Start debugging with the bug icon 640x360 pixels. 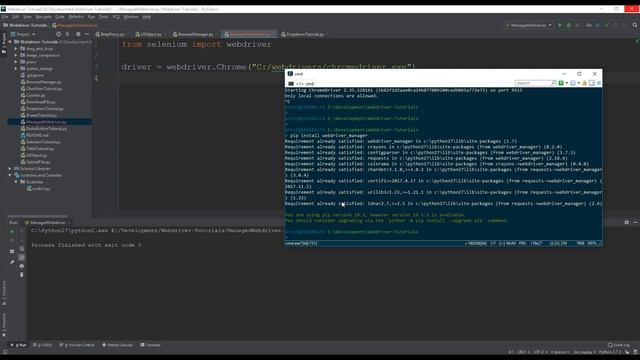pyautogui.click(x=569, y=25)
